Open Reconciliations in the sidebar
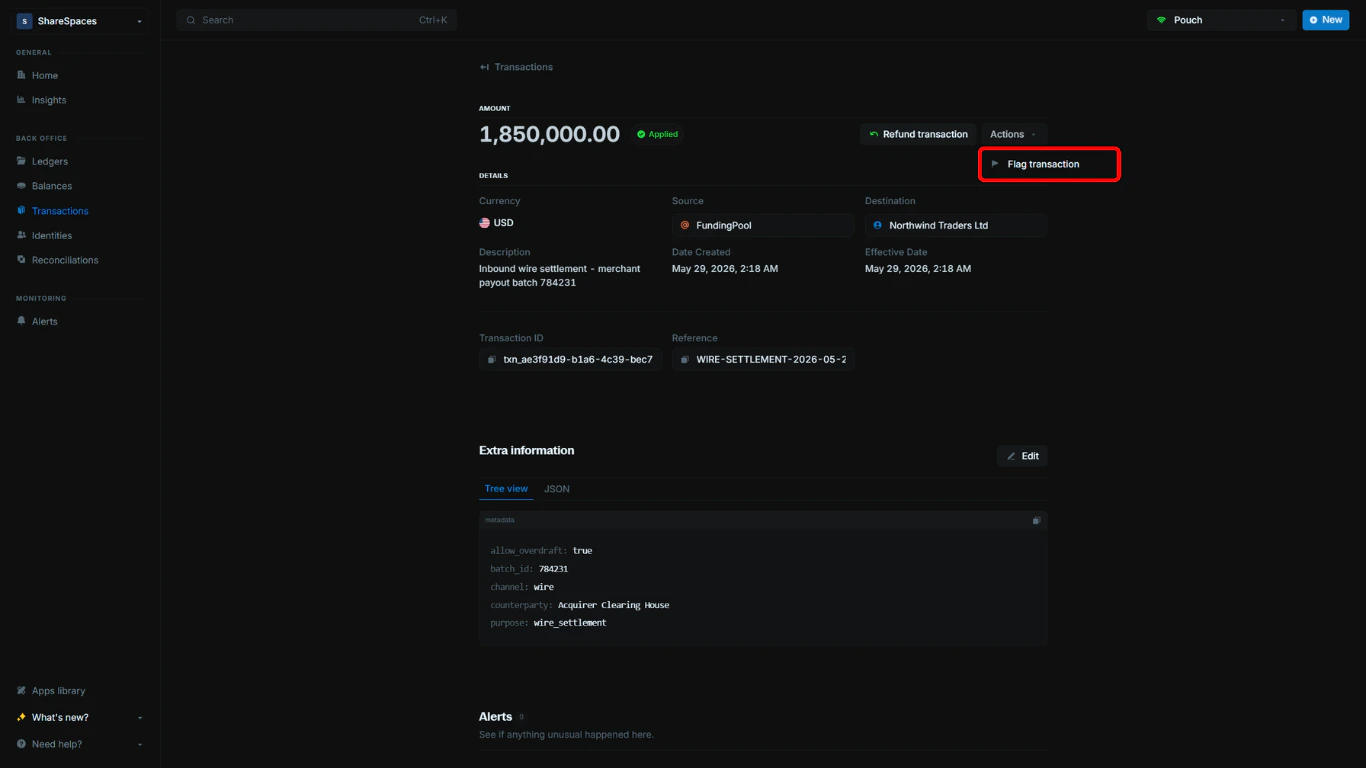 (65, 260)
